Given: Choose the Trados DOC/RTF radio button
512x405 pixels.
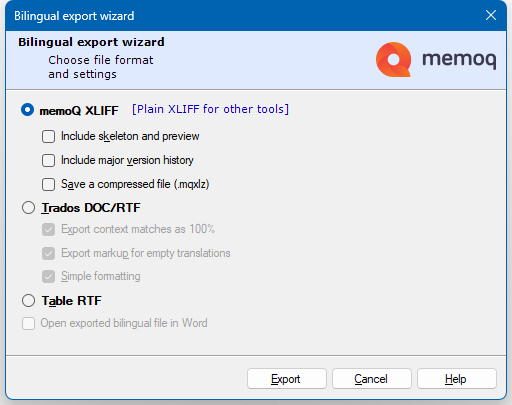Looking at the screenshot, I should coord(28,207).
